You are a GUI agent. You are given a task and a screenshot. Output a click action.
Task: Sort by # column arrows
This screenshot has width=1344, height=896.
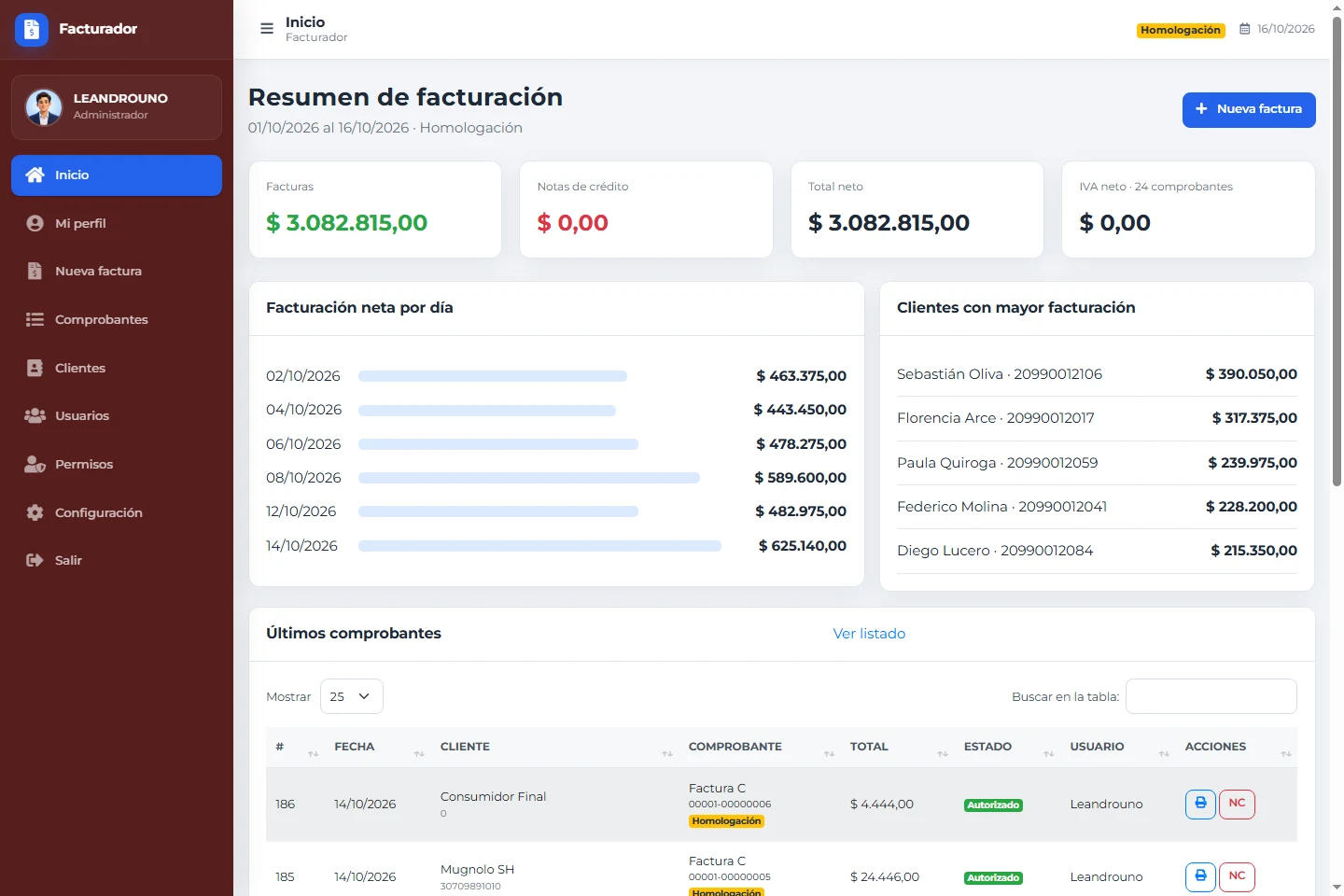point(314,753)
